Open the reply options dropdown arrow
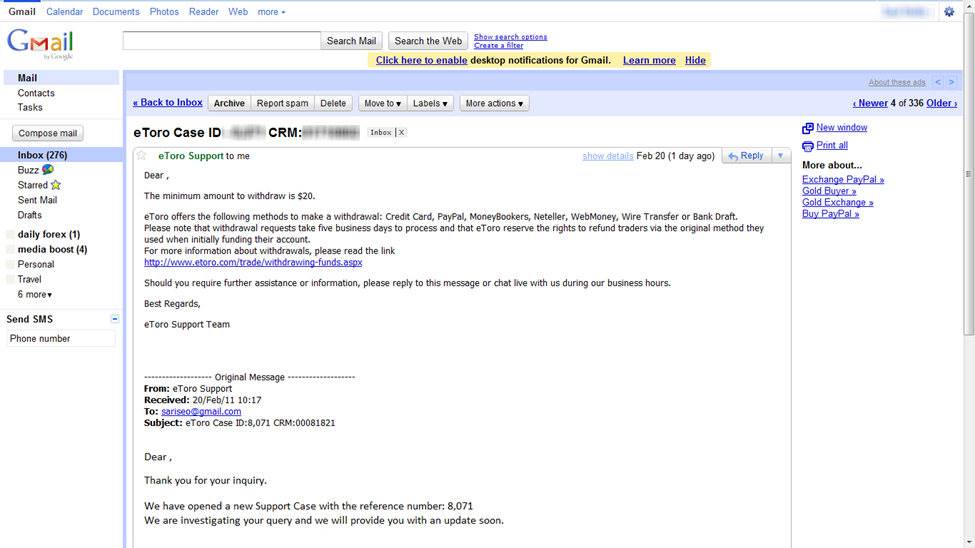This screenshot has height=548, width=975. (x=780, y=156)
